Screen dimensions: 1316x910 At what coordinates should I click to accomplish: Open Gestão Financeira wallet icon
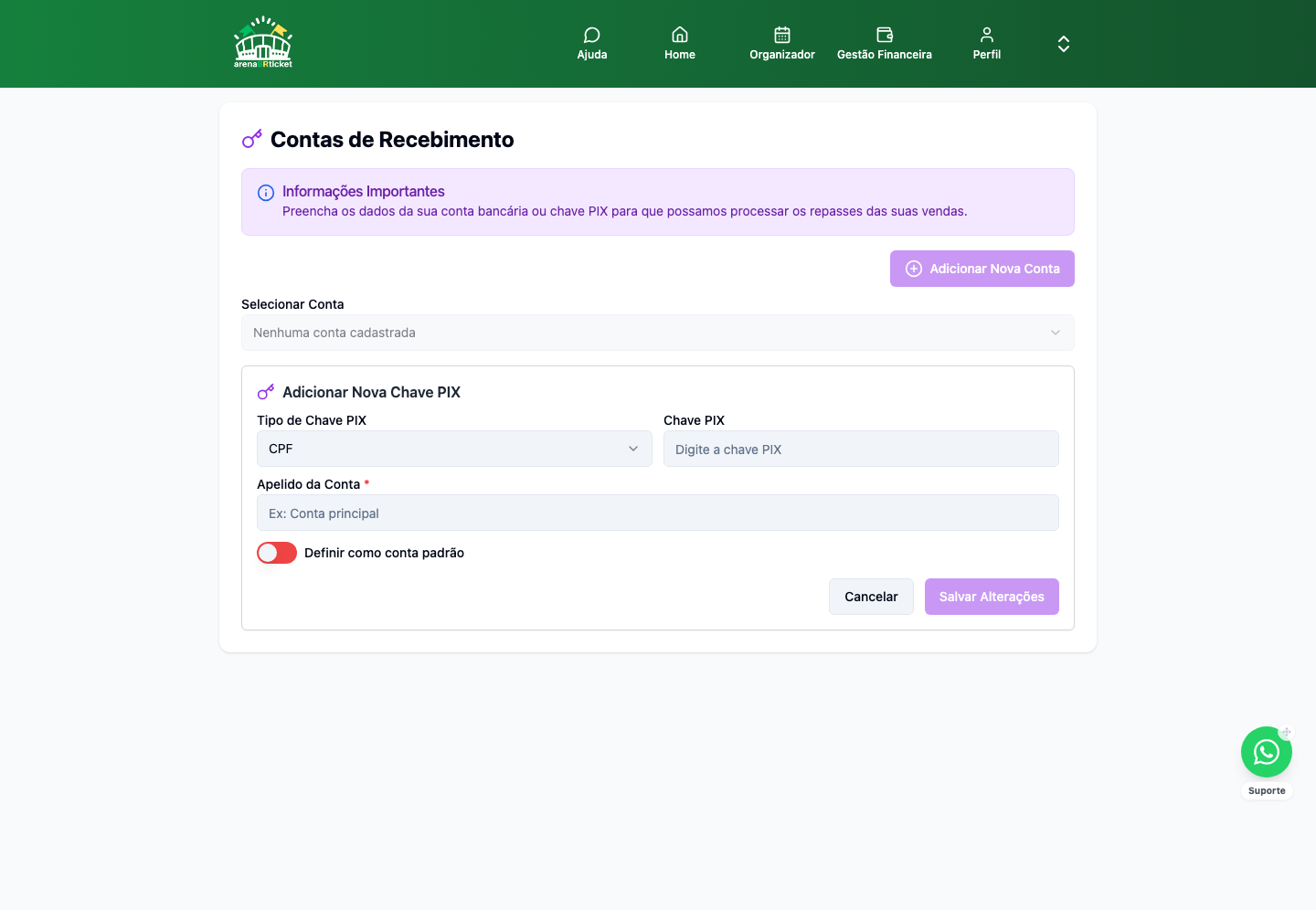(885, 35)
